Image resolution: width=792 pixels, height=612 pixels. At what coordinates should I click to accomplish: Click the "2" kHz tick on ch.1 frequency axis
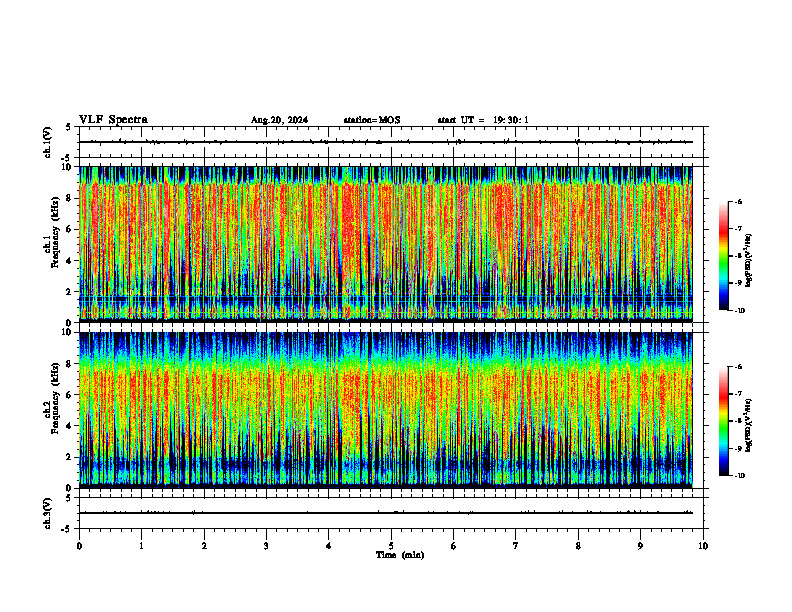tap(70, 291)
